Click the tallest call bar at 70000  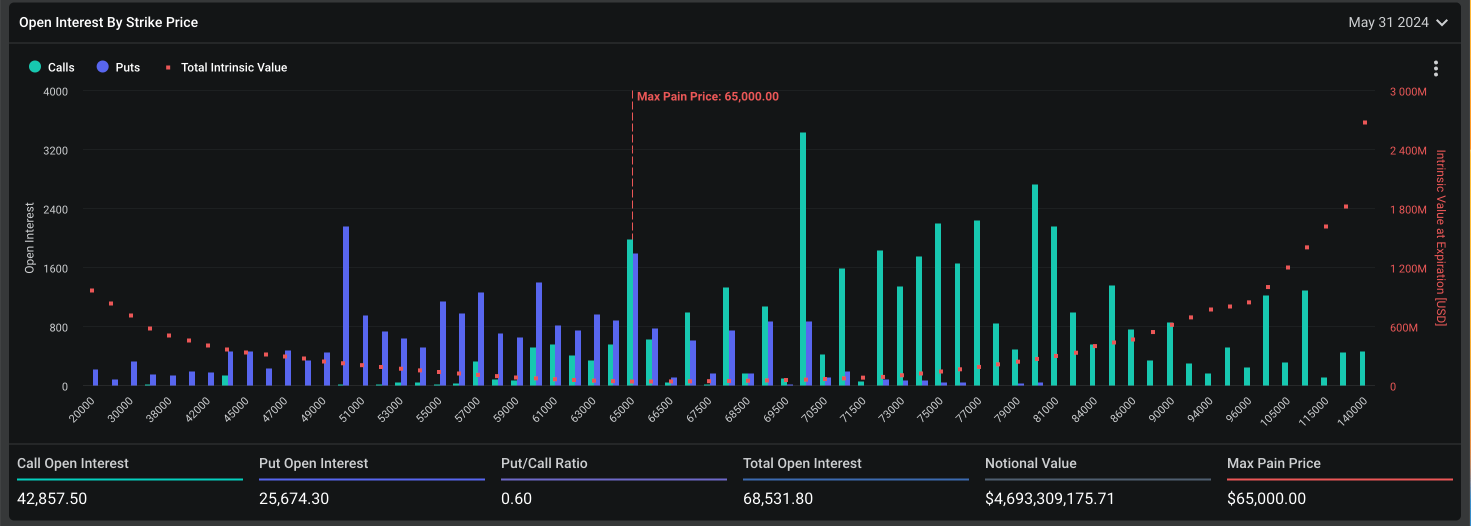802,260
